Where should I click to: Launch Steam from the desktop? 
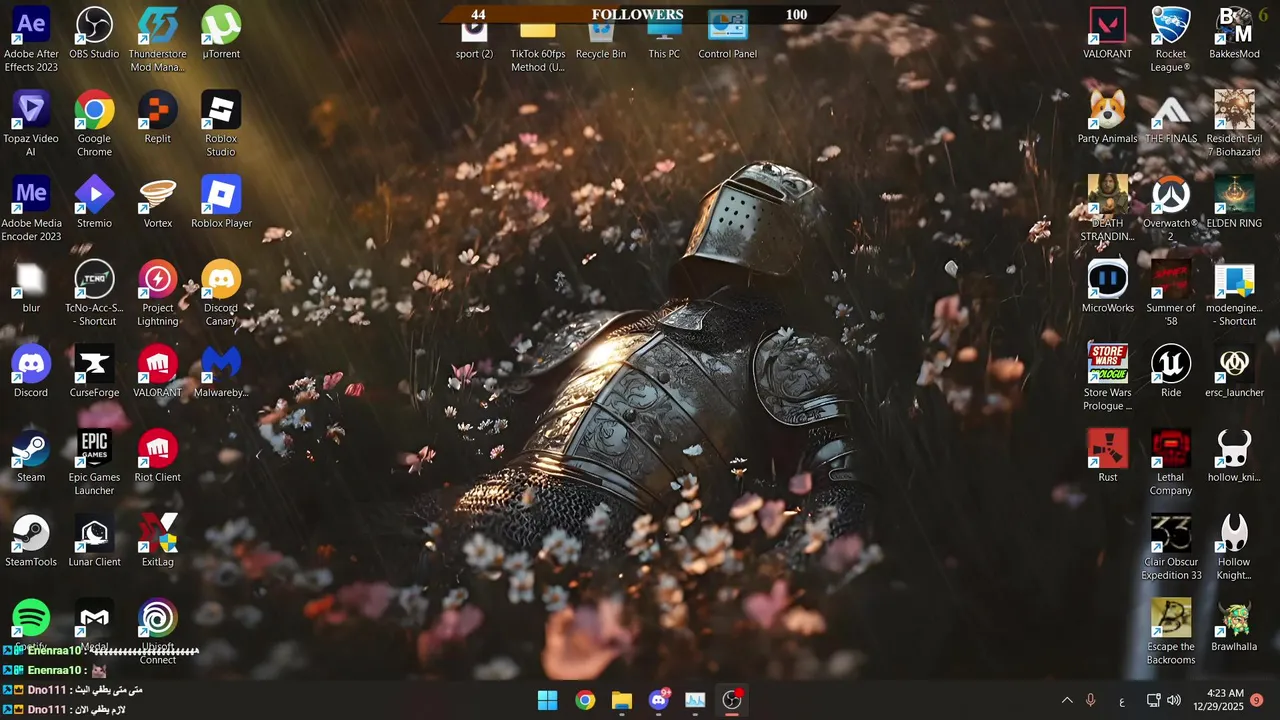pos(31,457)
